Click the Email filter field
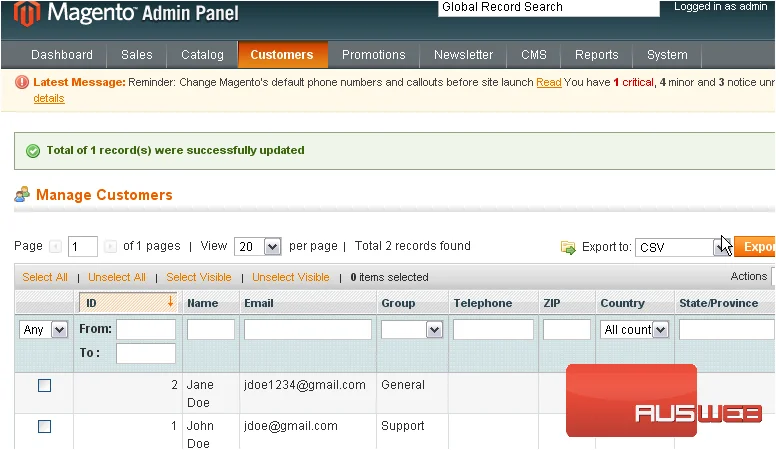This screenshot has width=776, height=450. (308, 329)
